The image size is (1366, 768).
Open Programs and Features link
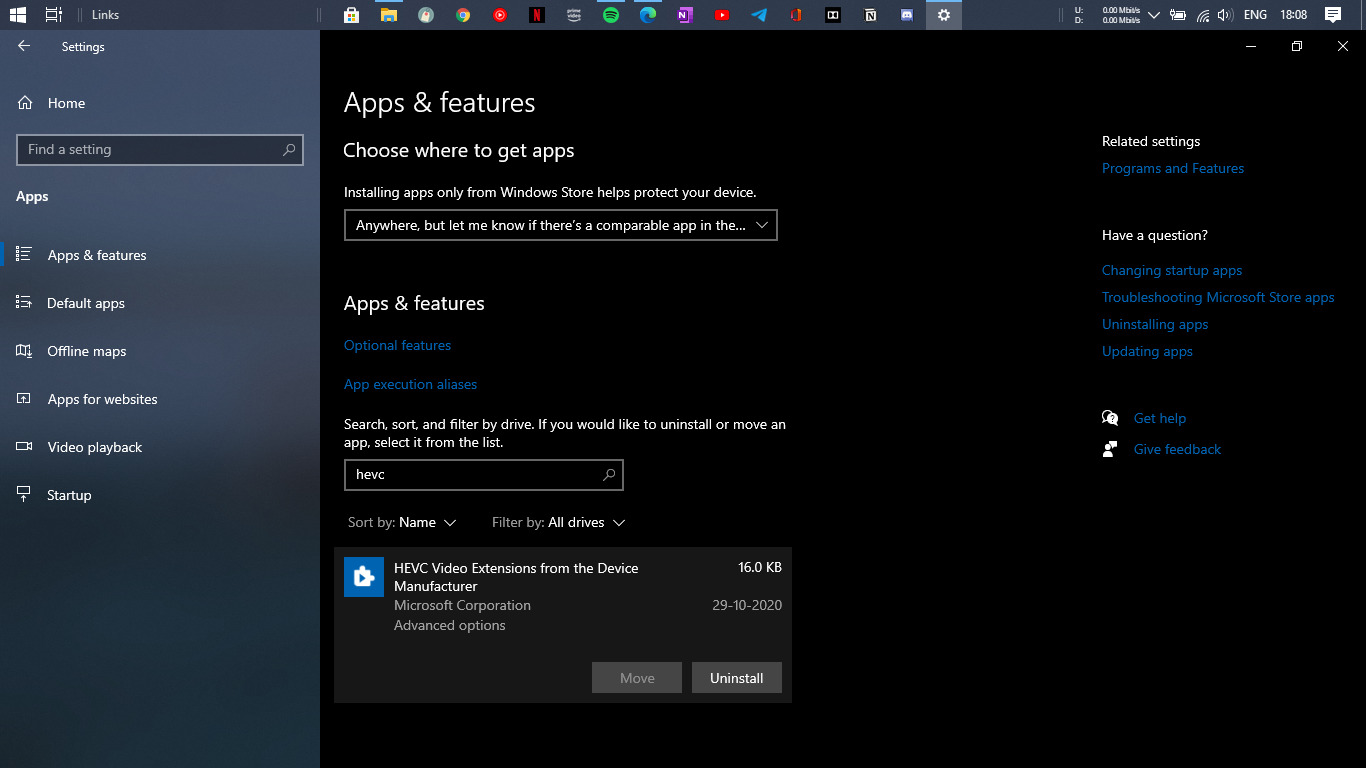[1172, 168]
